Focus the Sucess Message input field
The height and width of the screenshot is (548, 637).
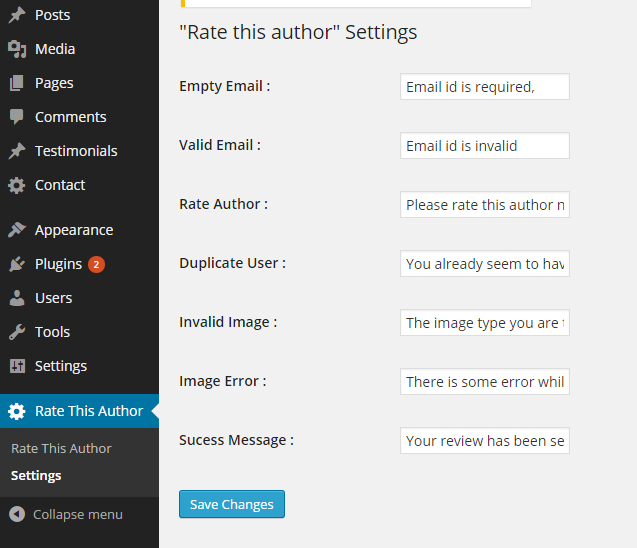[x=485, y=440]
